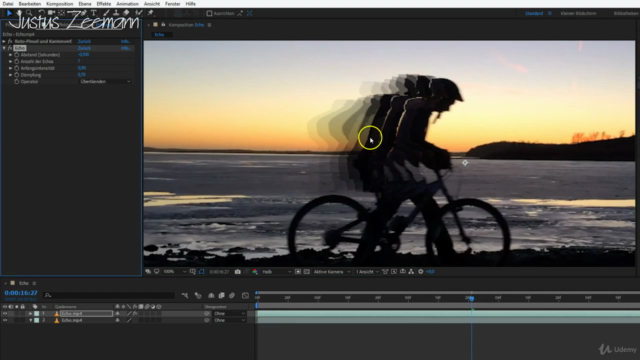This screenshot has width=640, height=360.
Task: Open the graph editor icon
Action: [x=245, y=295]
